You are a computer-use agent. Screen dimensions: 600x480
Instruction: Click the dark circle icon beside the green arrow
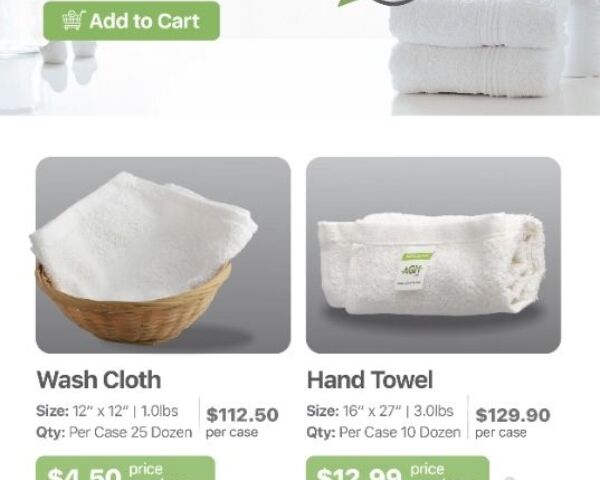(393, 2)
